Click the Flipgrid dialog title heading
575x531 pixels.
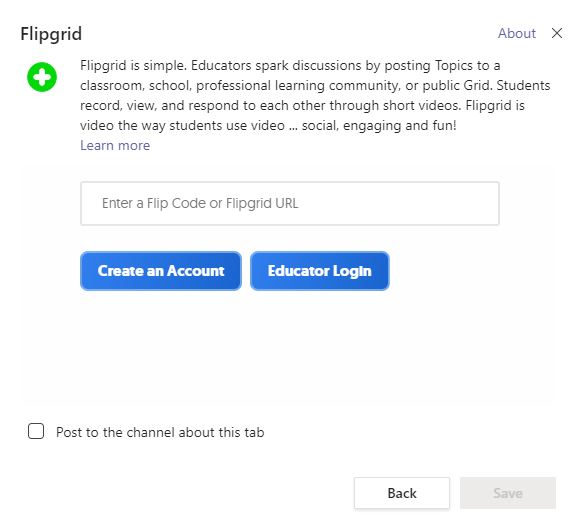click(x=51, y=34)
